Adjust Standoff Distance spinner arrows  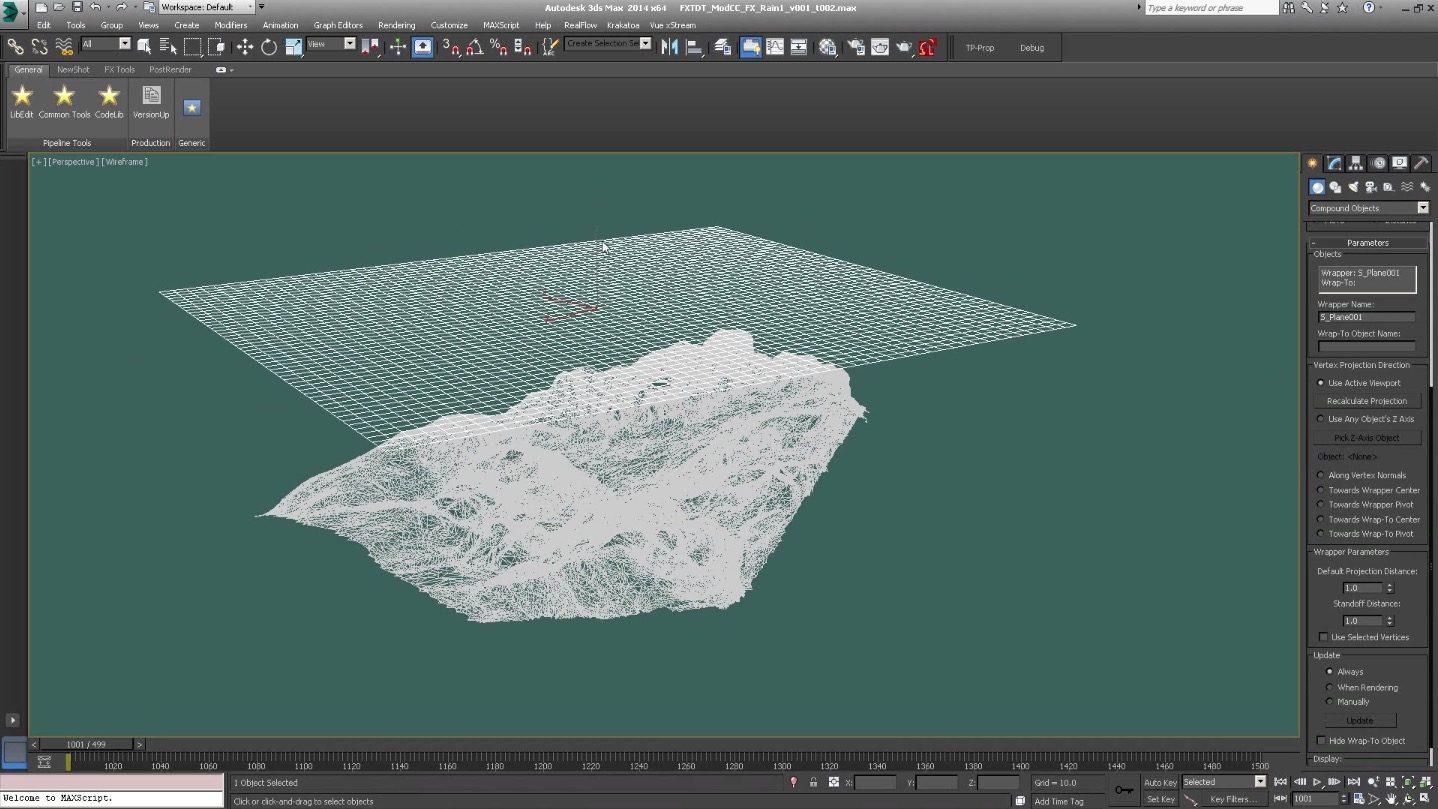1389,621
